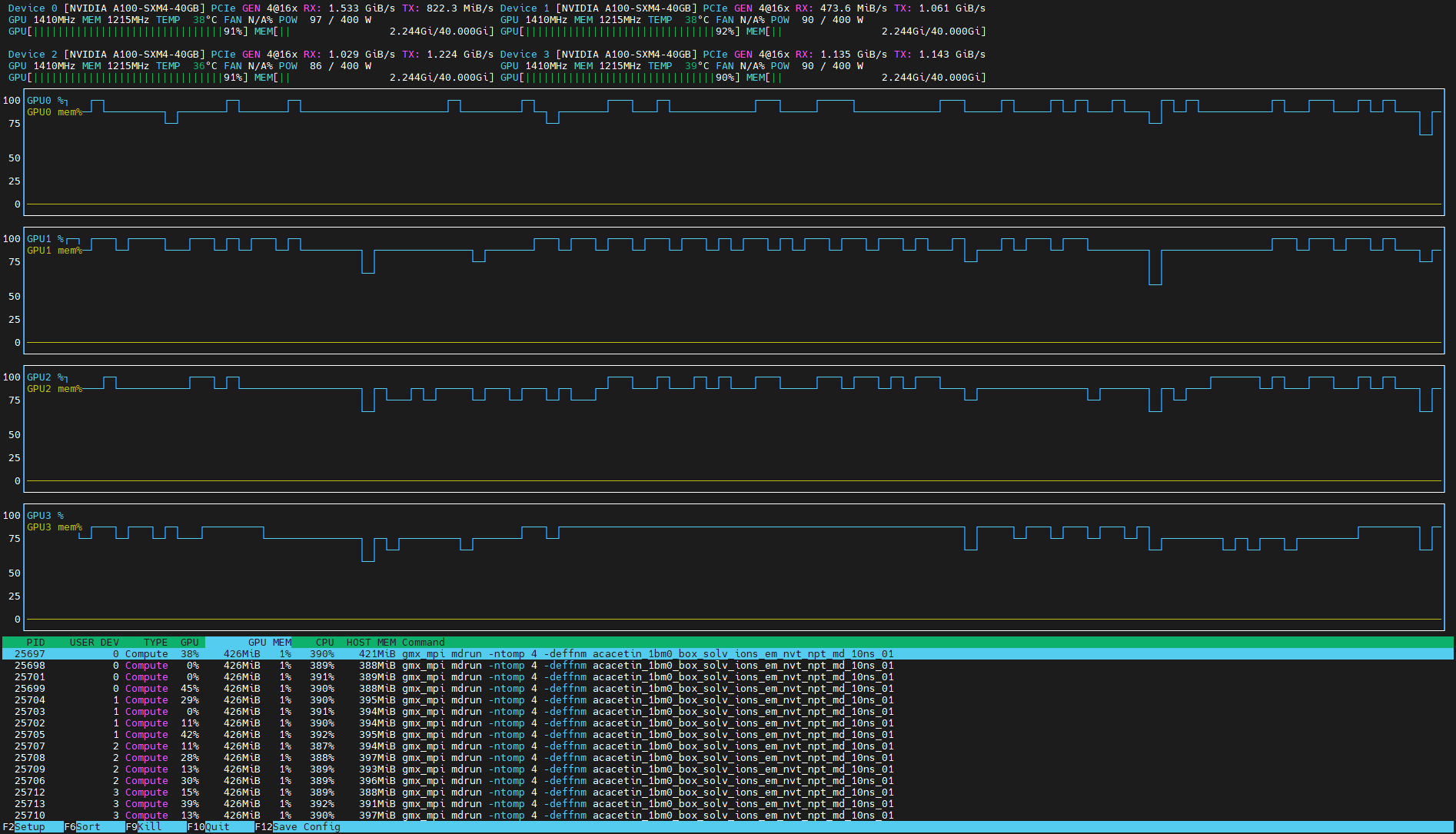Click the PID column header
The height and width of the screenshot is (834, 1456).
(35, 642)
